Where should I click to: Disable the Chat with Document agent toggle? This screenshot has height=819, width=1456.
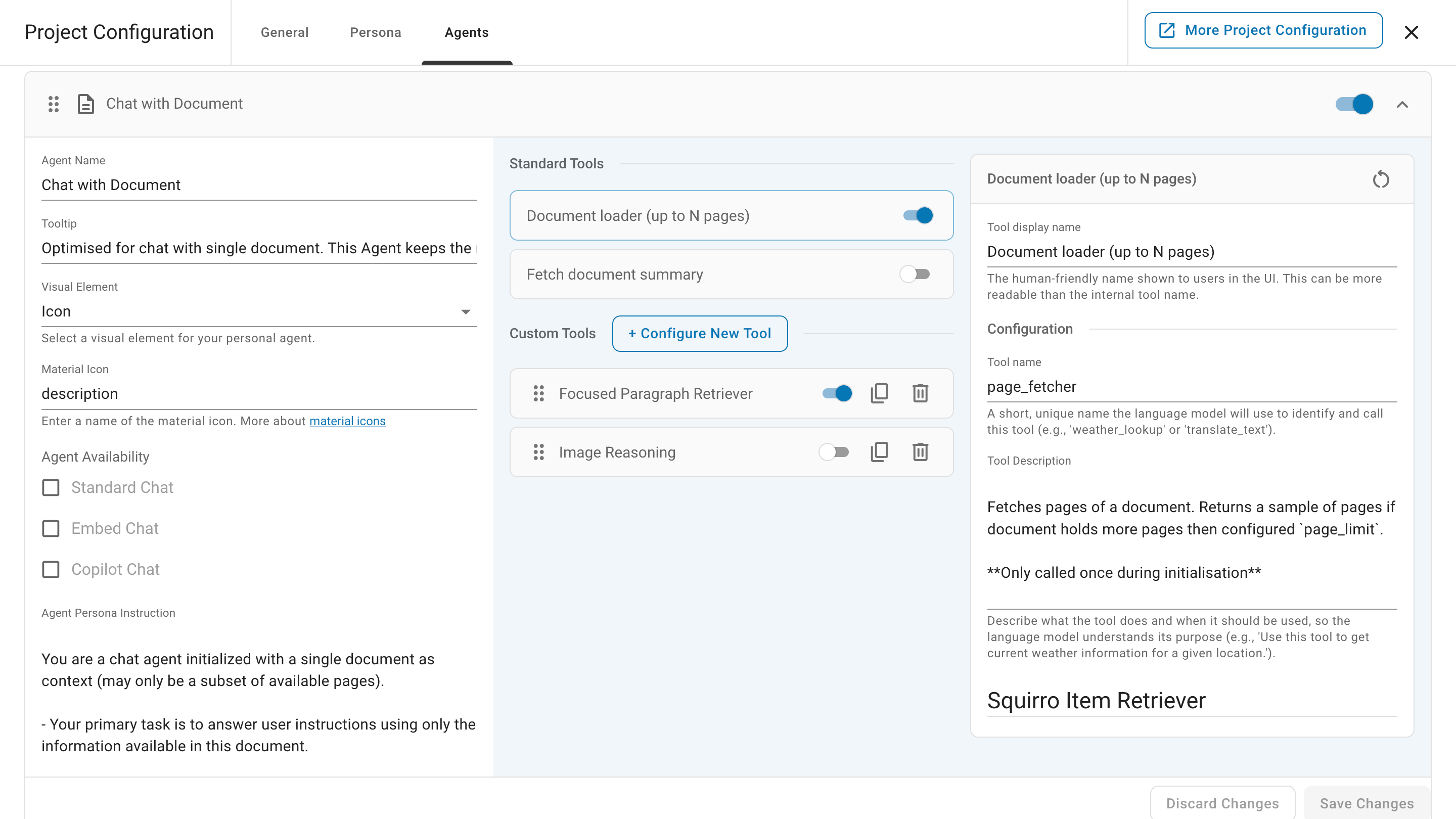1354,104
